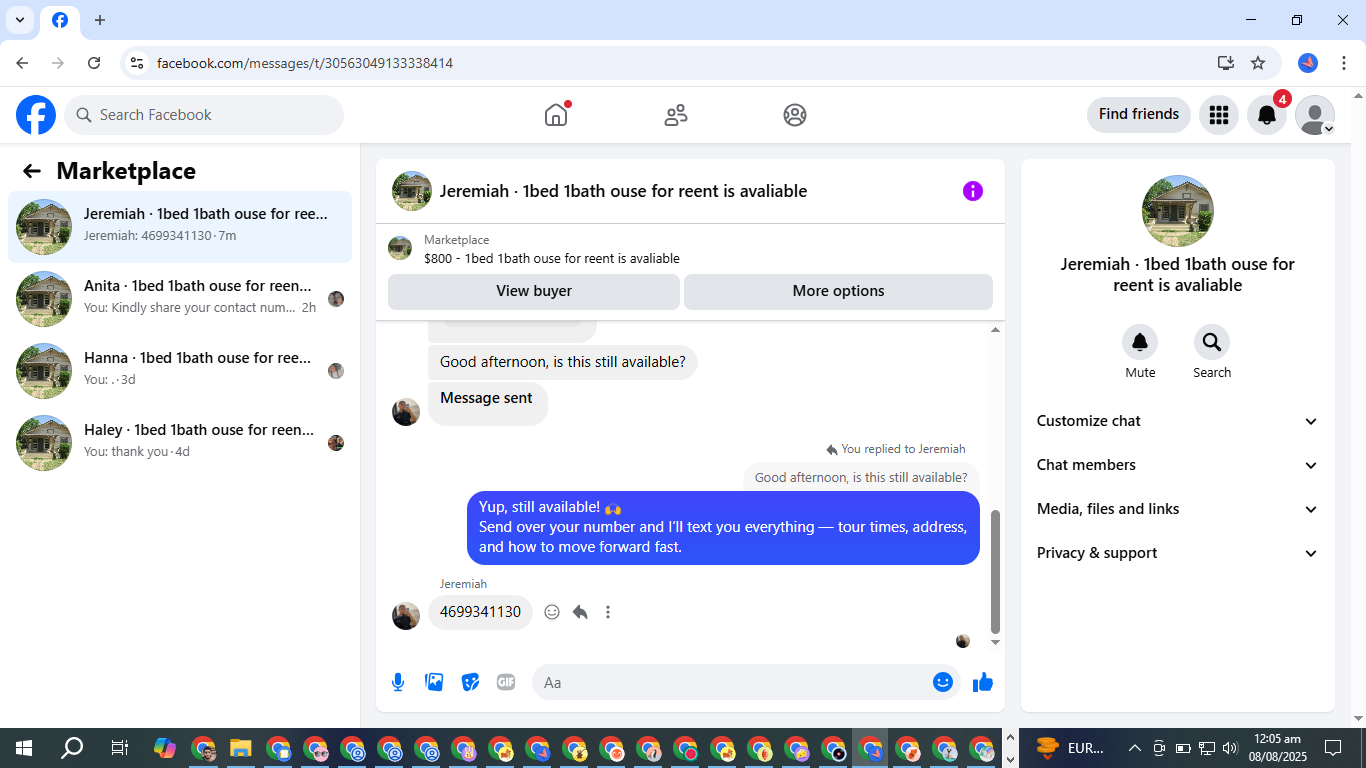The width and height of the screenshot is (1366, 768).
Task: Expand Privacy & support section
Action: 1178,553
